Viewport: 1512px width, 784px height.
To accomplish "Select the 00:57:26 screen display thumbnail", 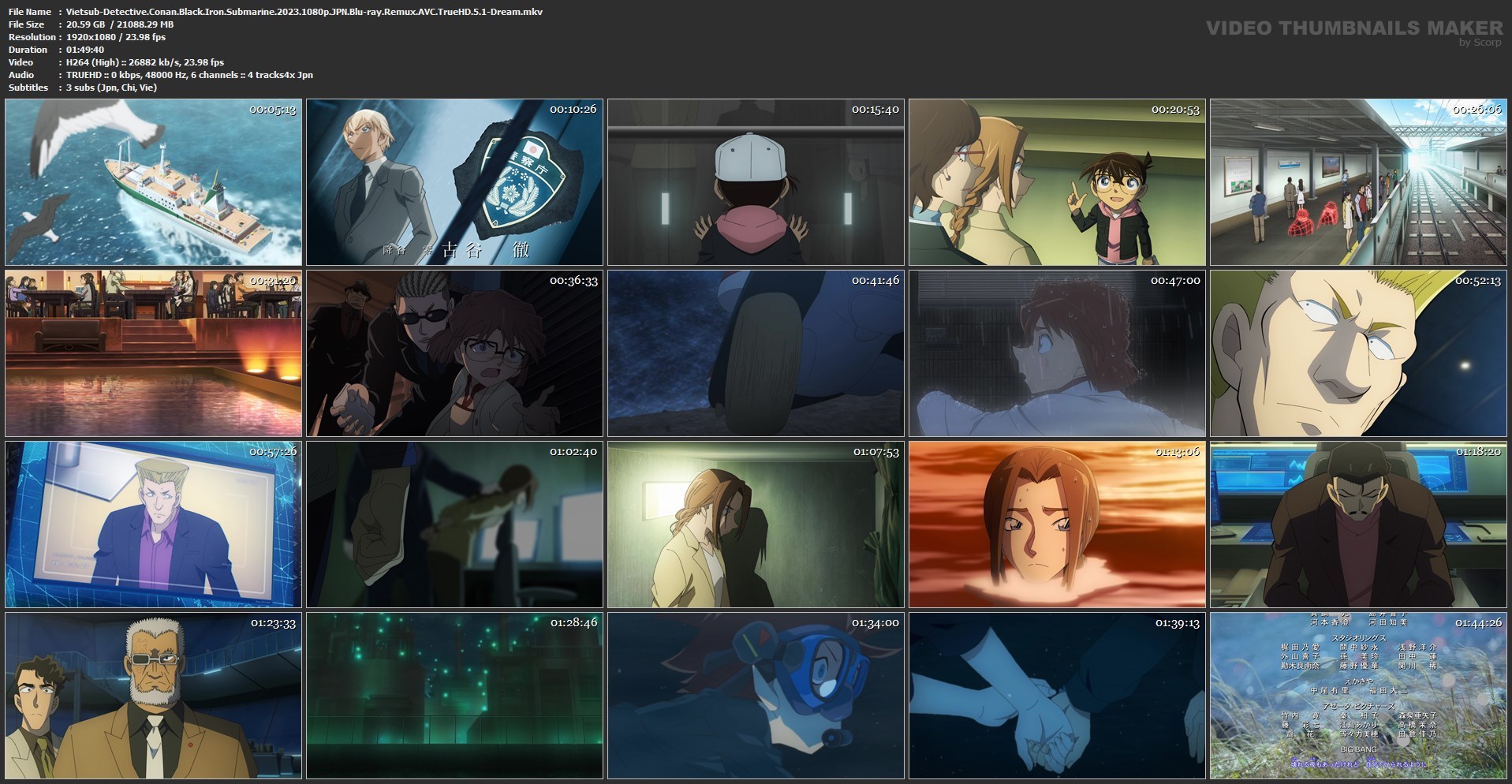I will 154,525.
